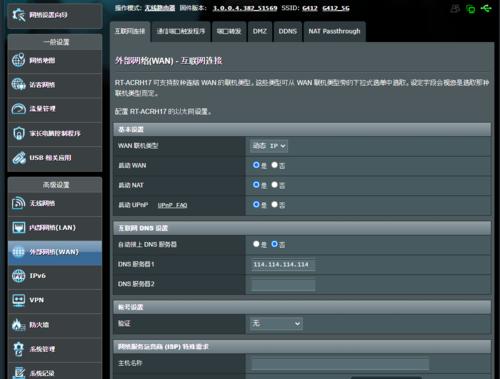The width and height of the screenshot is (500, 379).
Task: Open the 网络设置向导 quick setup wizard icon
Action: [18, 15]
